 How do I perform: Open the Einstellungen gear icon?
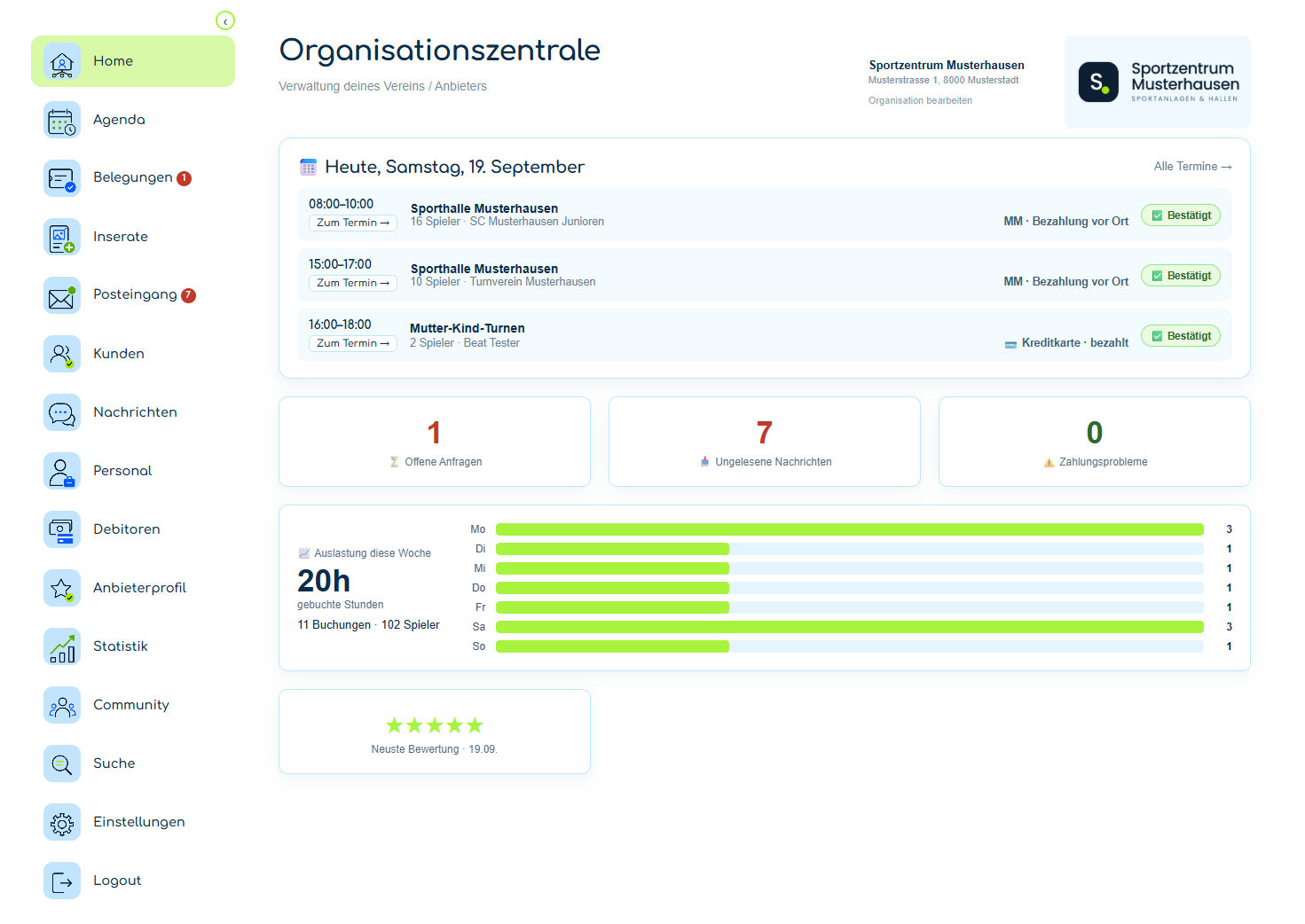pyautogui.click(x=62, y=822)
